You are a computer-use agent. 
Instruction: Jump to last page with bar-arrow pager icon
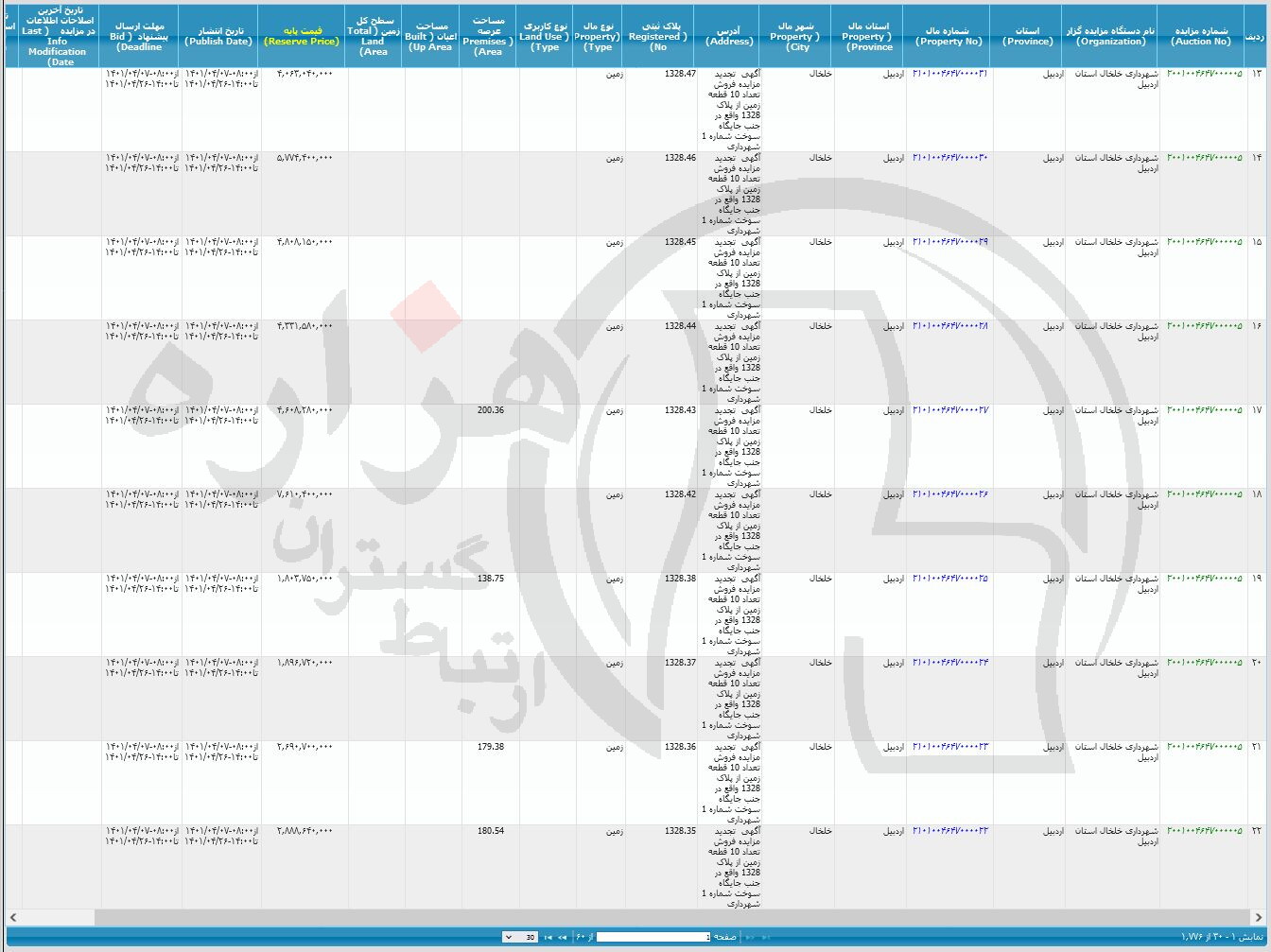click(548, 937)
